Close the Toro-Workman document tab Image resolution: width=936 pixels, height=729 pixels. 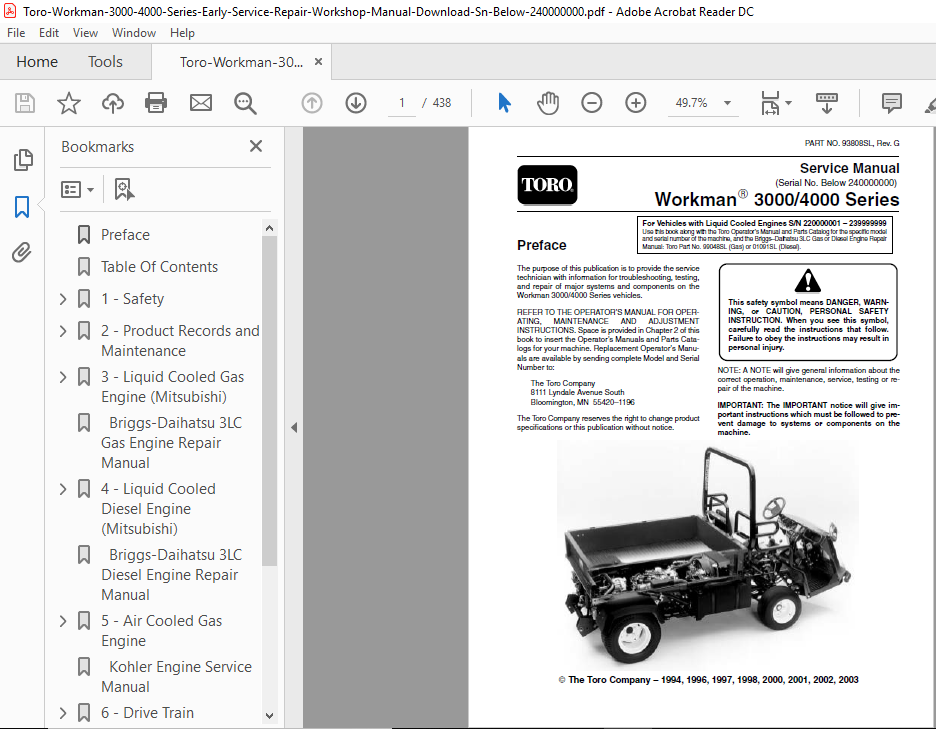pyautogui.click(x=318, y=61)
